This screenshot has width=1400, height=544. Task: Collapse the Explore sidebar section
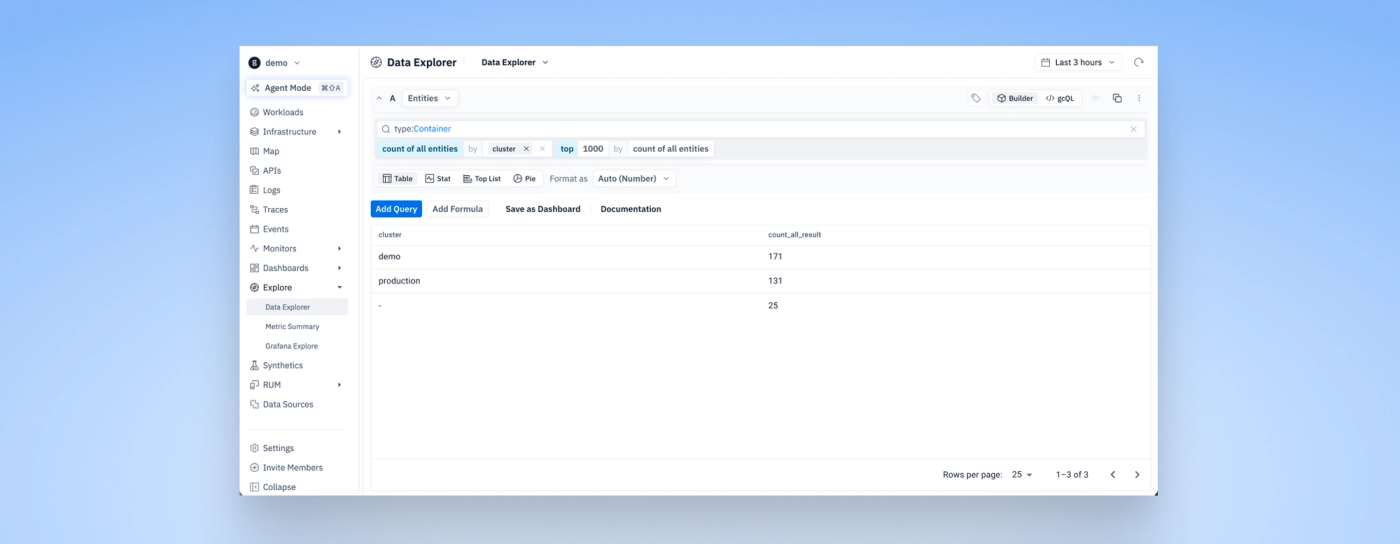point(296,287)
